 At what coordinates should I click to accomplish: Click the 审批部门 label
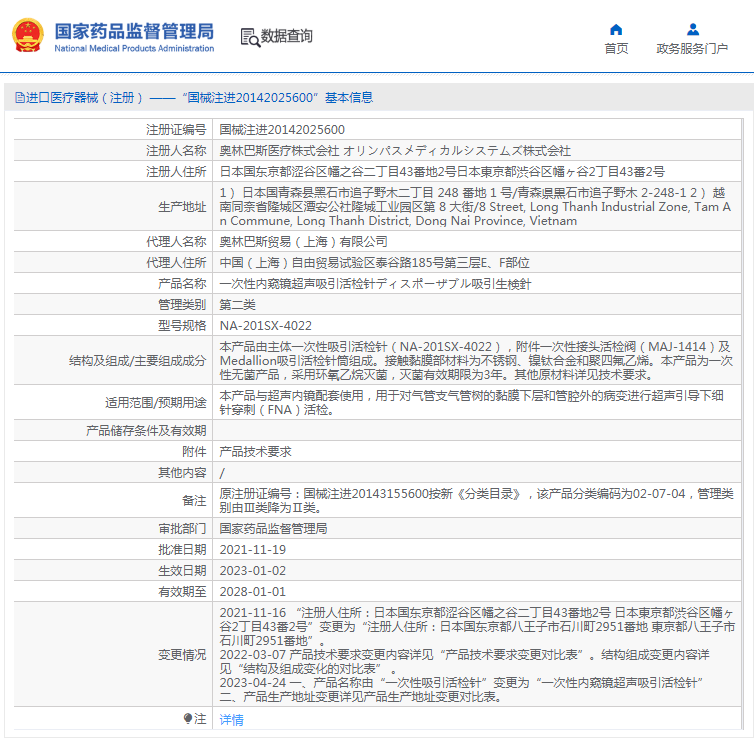click(182, 528)
